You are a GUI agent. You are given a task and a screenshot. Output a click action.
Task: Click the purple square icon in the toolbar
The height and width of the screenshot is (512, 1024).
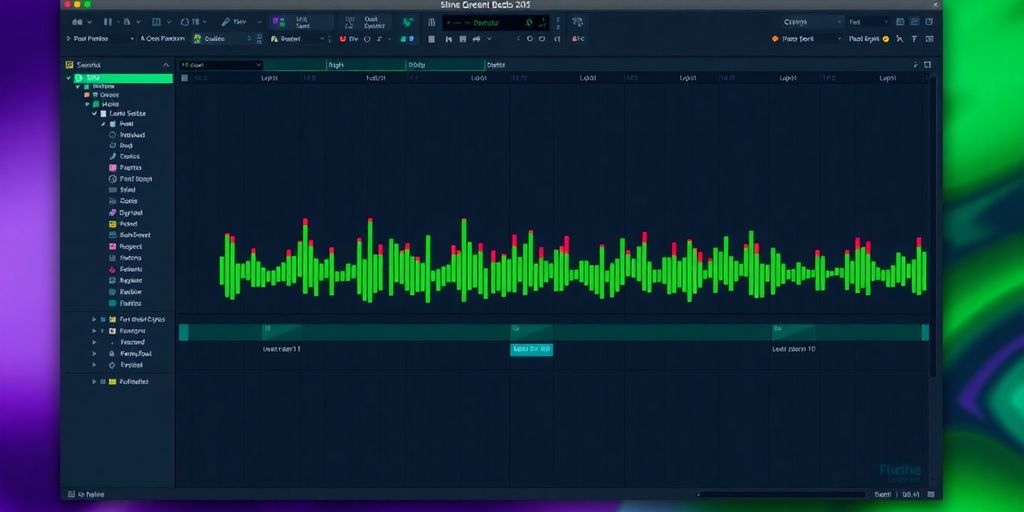click(275, 21)
